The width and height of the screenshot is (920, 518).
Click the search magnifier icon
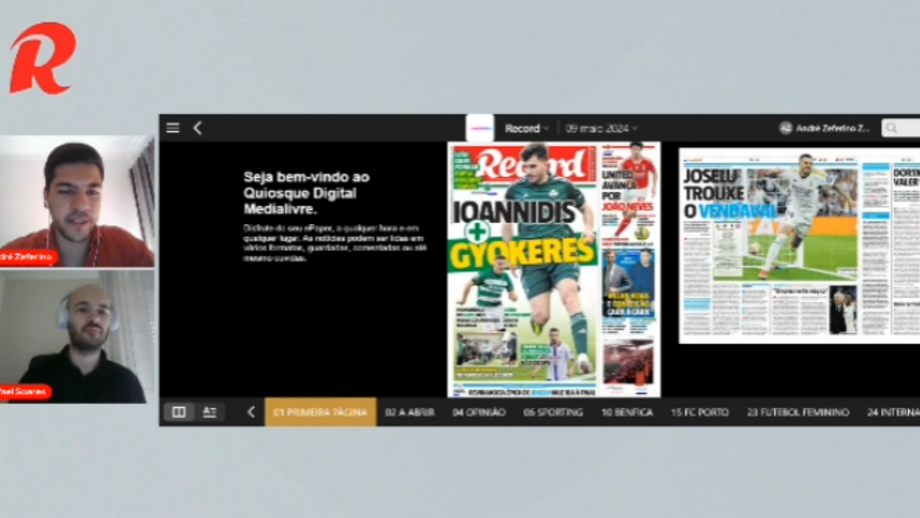click(x=892, y=128)
